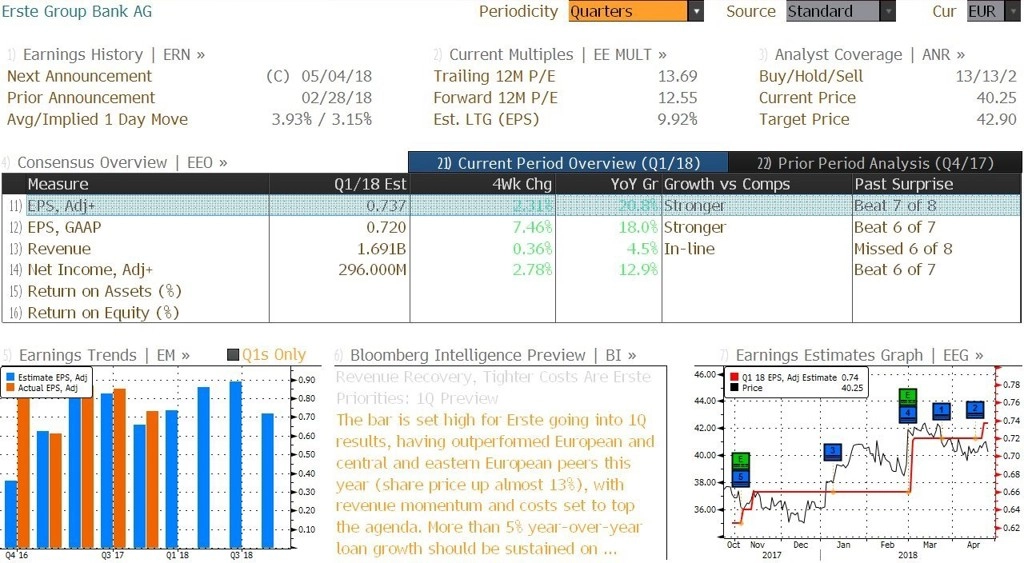Image resolution: width=1024 pixels, height=563 pixels.
Task: Select green E earnings marker above marker 4
Action: coord(908,397)
